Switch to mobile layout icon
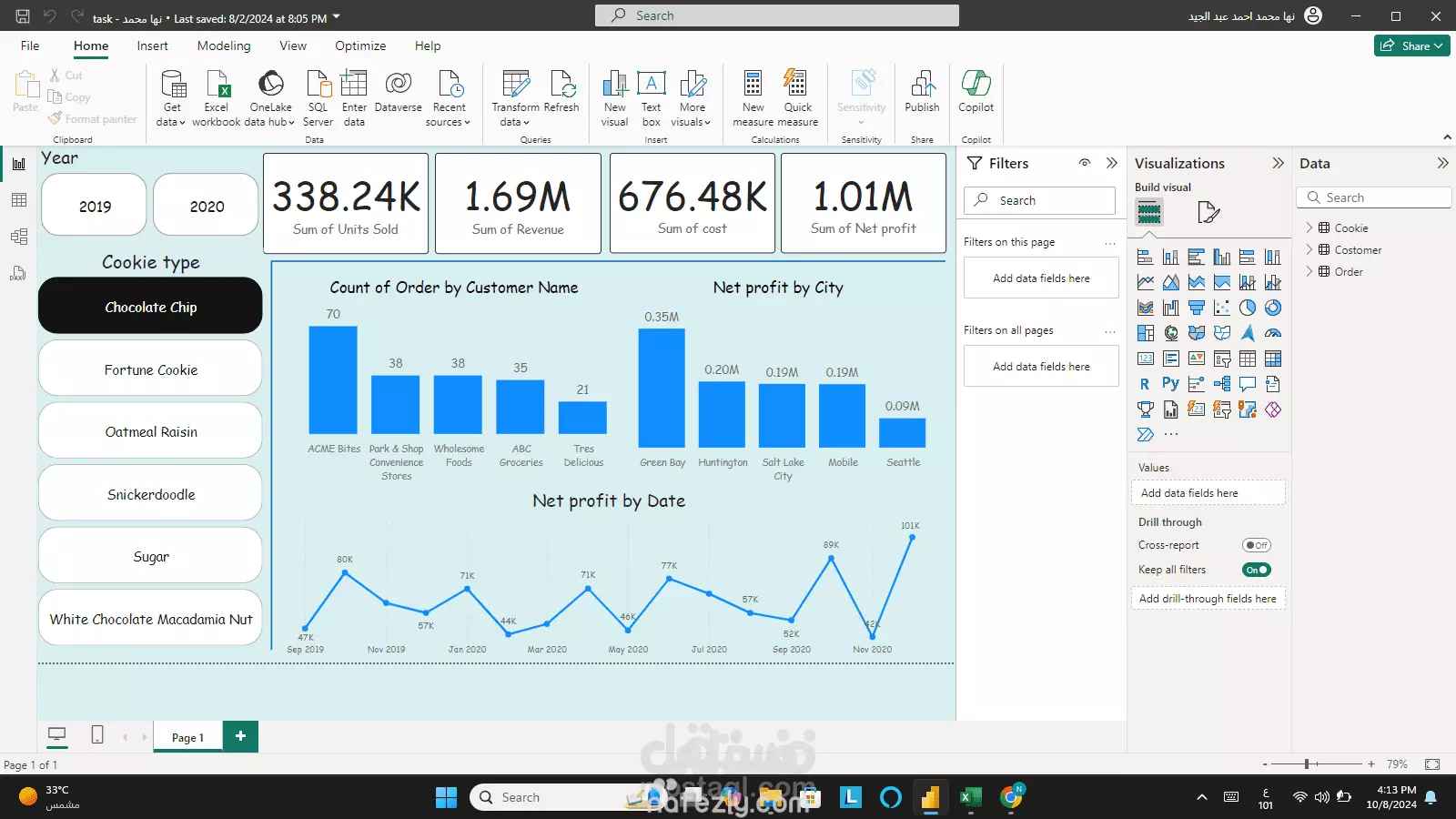1456x819 pixels. click(x=97, y=735)
